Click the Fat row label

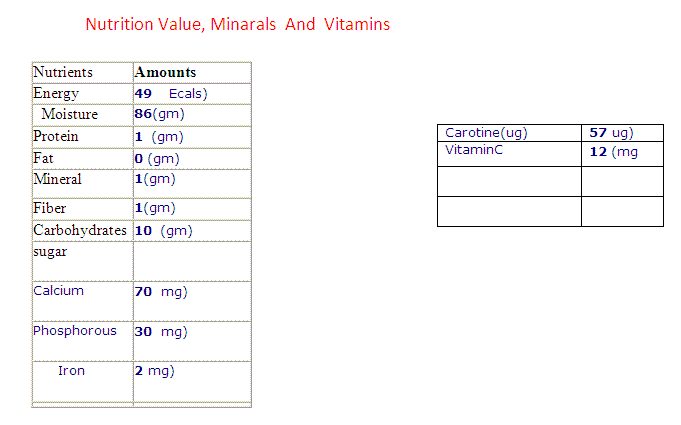click(x=43, y=158)
